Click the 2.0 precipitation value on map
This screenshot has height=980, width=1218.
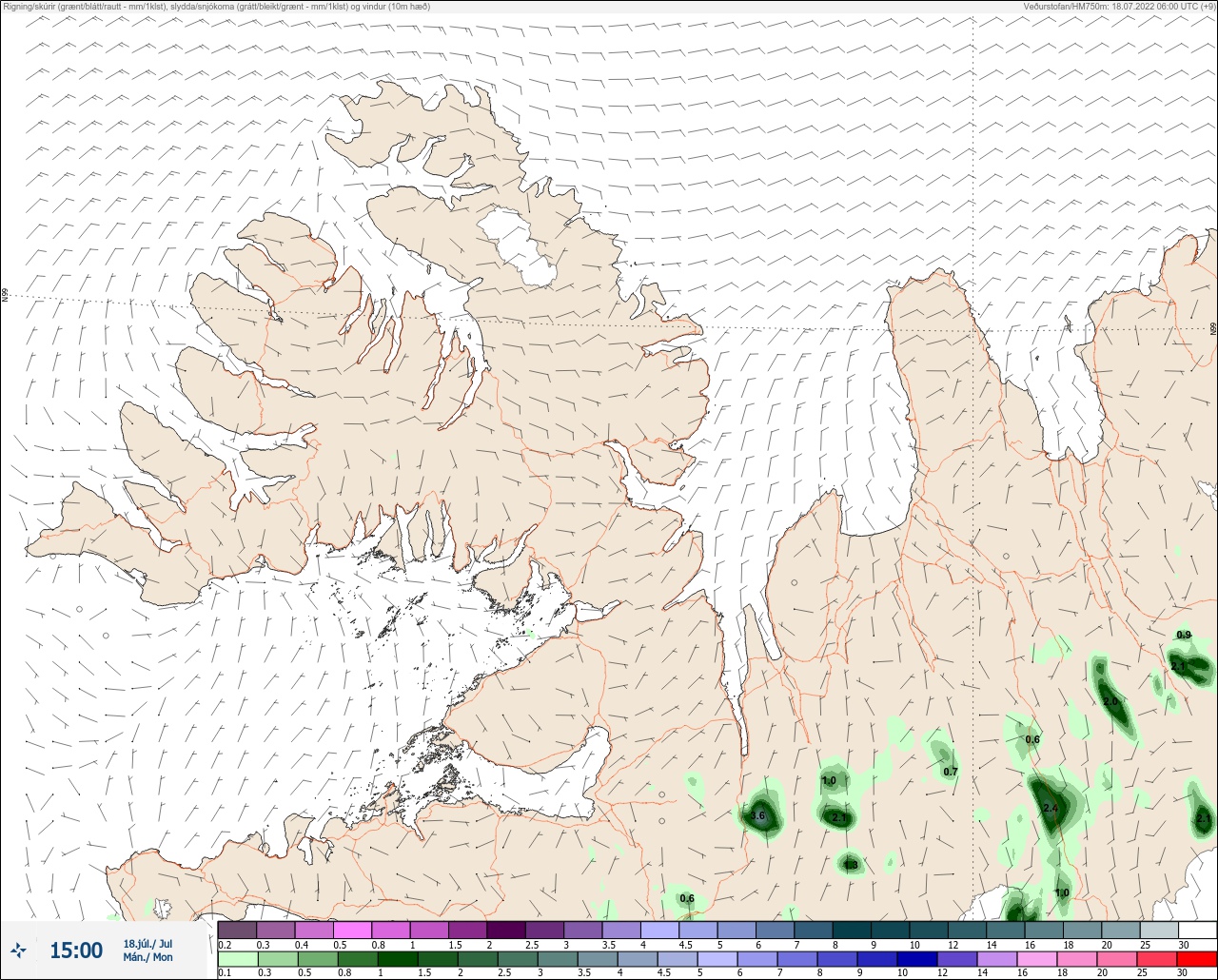(x=1110, y=701)
